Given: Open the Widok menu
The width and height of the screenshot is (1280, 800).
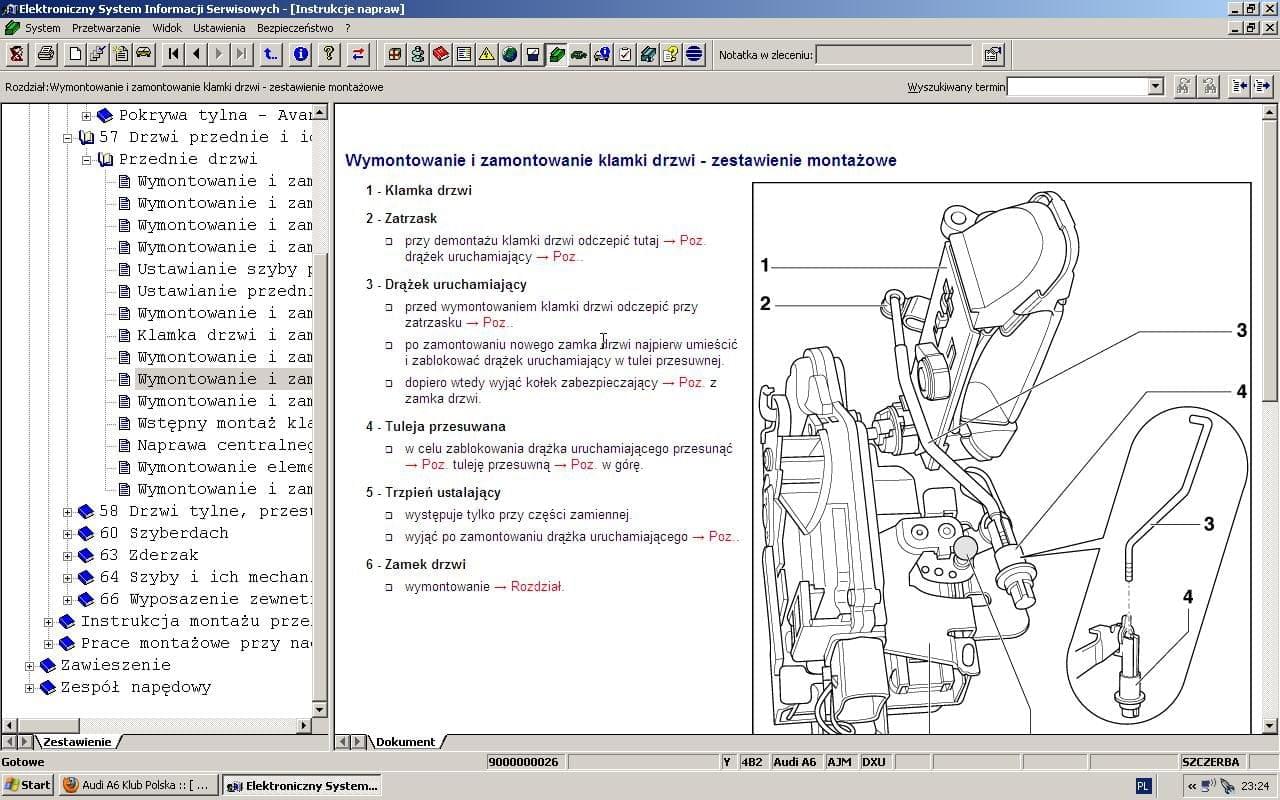Looking at the screenshot, I should point(167,28).
